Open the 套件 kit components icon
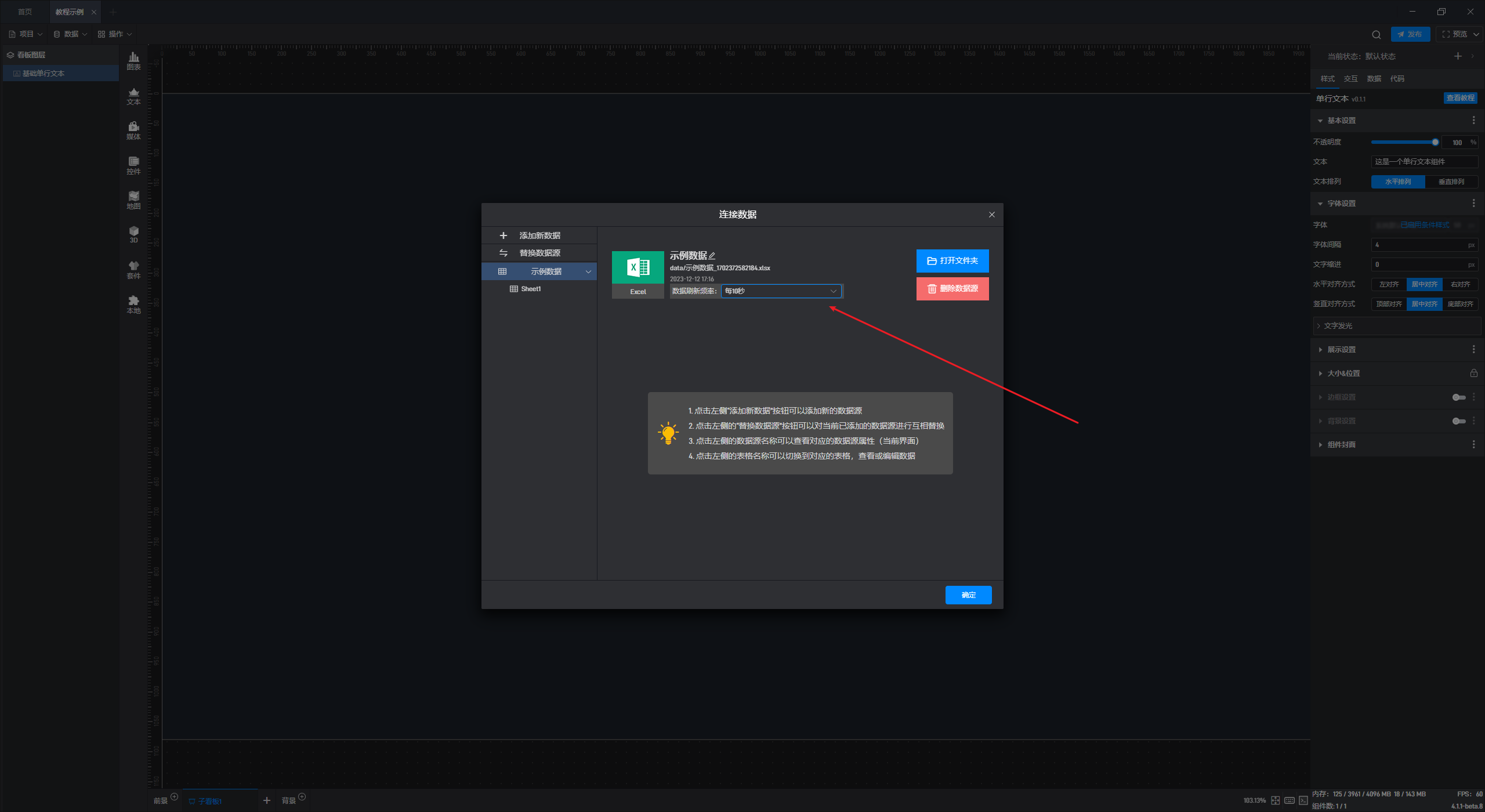 pos(133,269)
